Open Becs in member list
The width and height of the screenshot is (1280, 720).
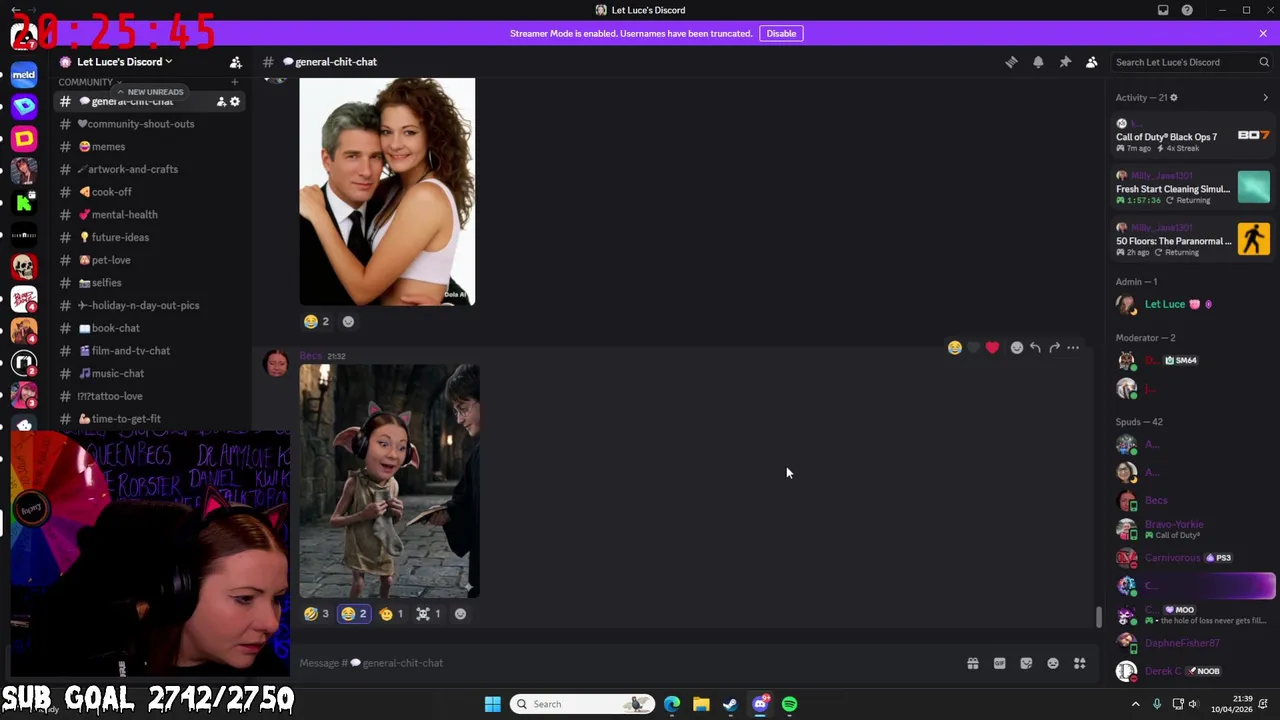pyautogui.click(x=1193, y=500)
